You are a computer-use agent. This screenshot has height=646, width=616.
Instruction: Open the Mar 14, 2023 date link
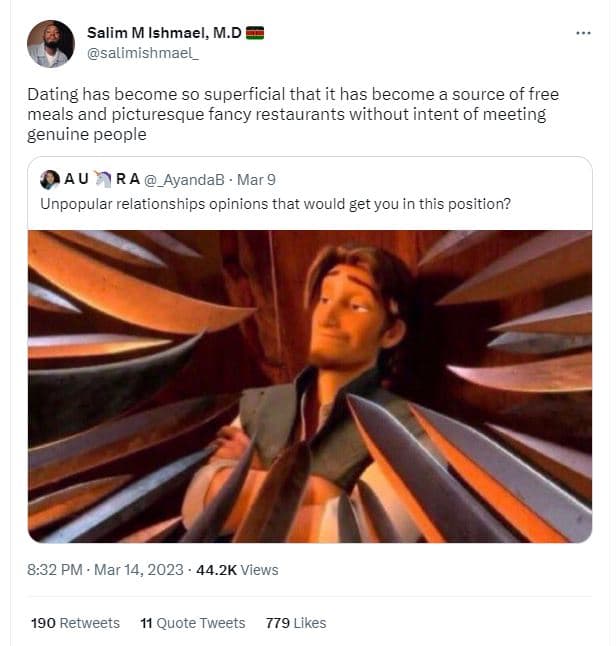tap(139, 570)
